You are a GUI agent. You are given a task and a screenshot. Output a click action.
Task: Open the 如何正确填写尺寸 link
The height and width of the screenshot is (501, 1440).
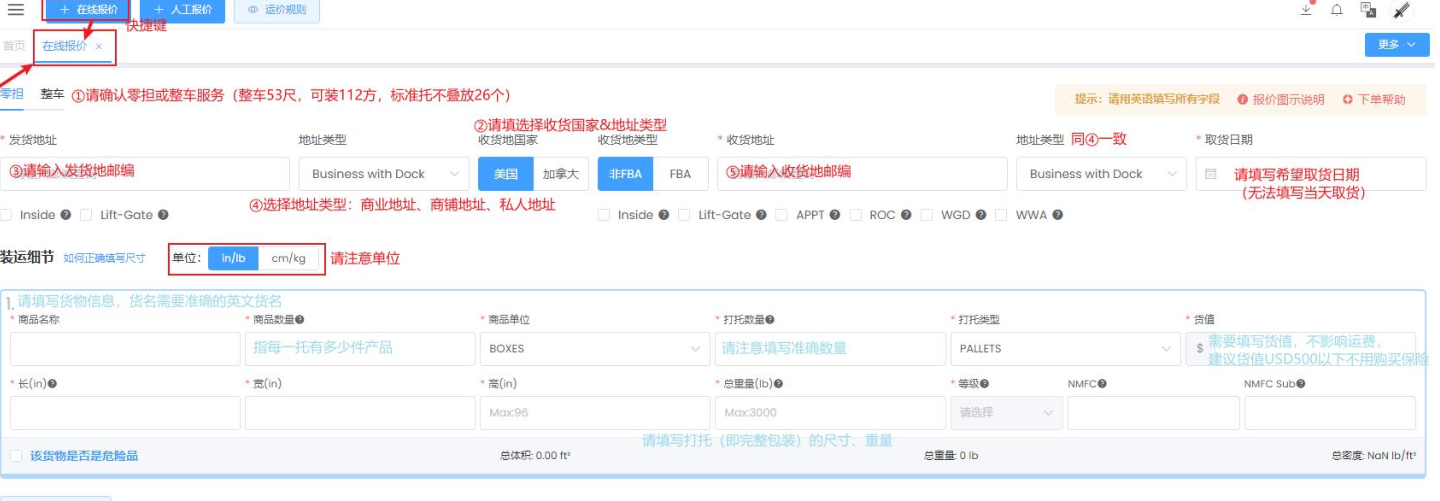[x=104, y=258]
